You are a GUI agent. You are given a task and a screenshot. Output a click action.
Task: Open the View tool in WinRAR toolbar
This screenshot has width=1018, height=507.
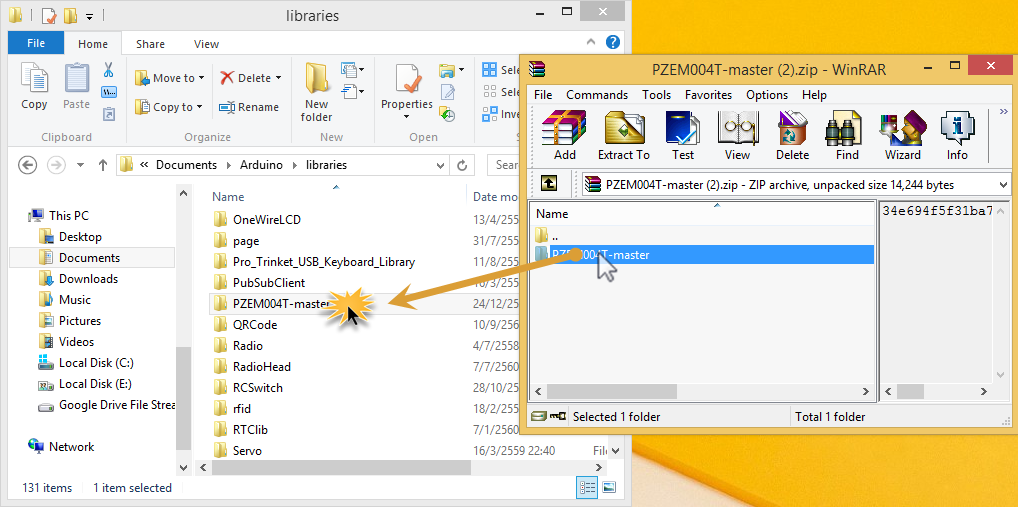tap(737, 136)
